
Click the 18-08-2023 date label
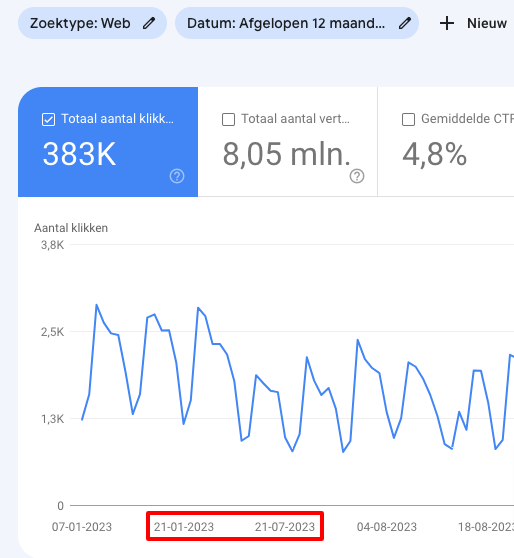coord(486,527)
